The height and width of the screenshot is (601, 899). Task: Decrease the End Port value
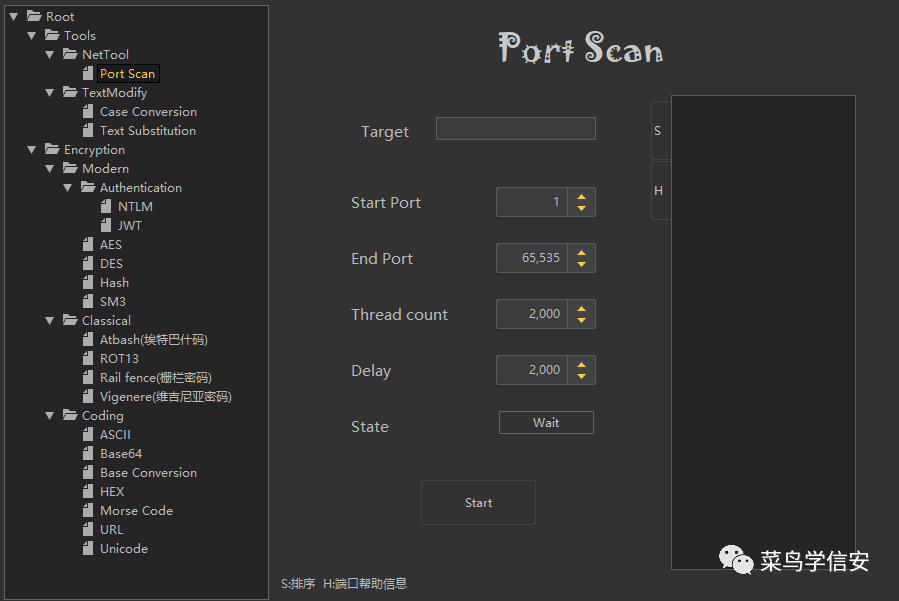point(581,264)
